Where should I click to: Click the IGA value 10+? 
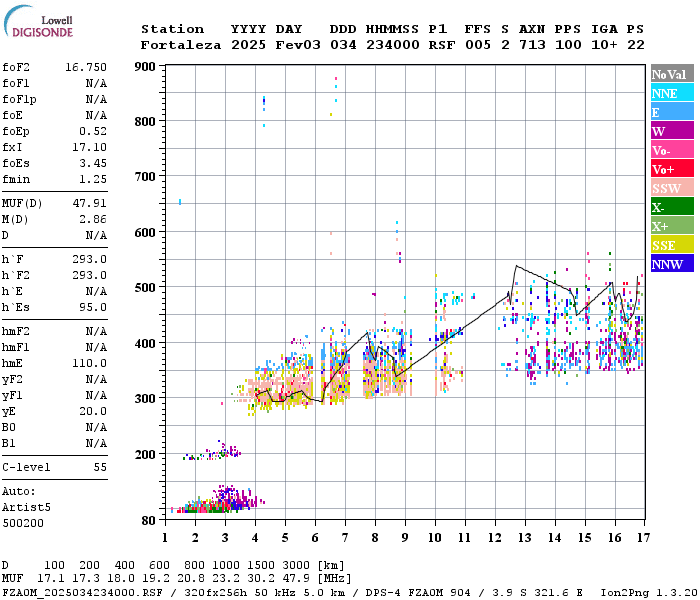coord(604,45)
